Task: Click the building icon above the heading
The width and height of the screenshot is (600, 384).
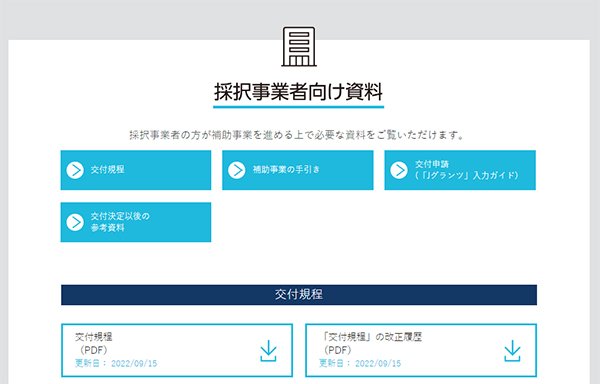Action: pos(299,46)
